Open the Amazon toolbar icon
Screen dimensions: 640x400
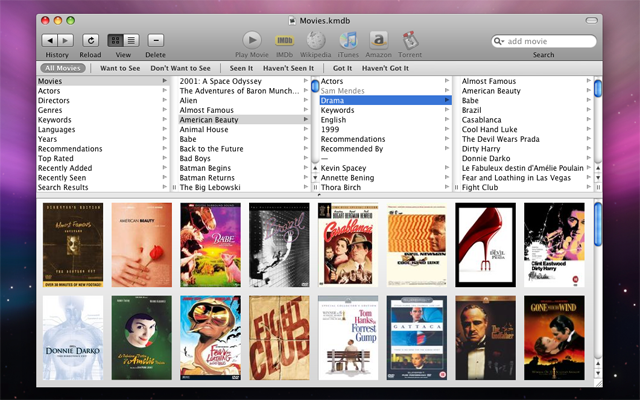(378, 39)
